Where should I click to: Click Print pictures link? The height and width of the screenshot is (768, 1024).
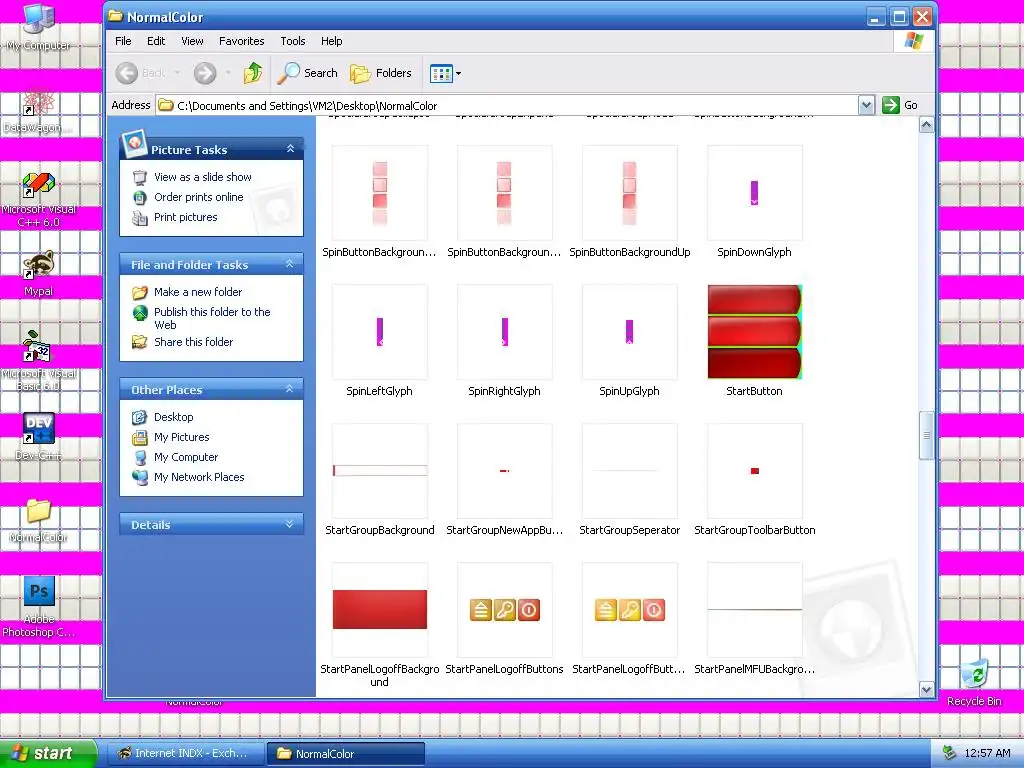point(185,217)
